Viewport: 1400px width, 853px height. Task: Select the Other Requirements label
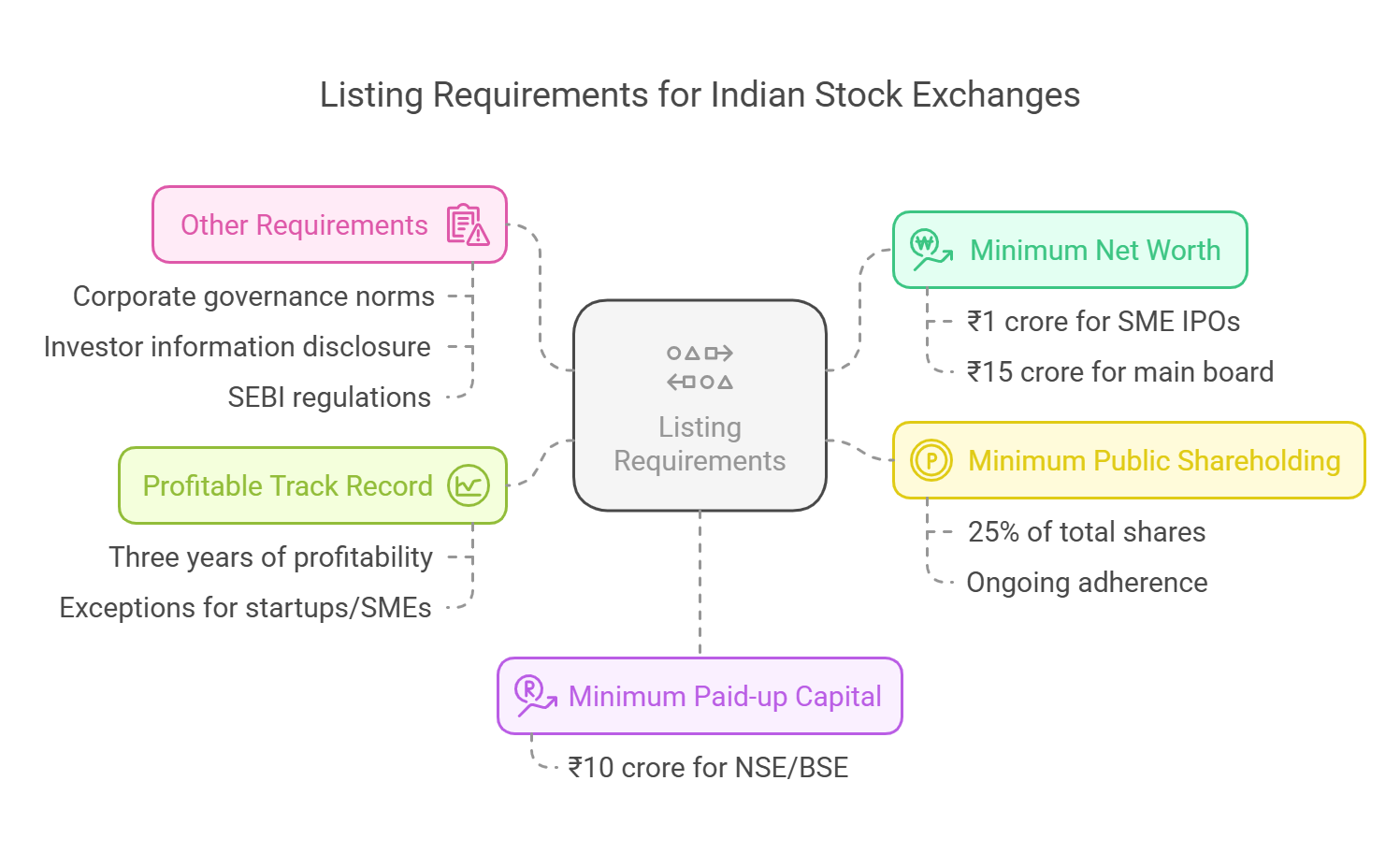304,225
